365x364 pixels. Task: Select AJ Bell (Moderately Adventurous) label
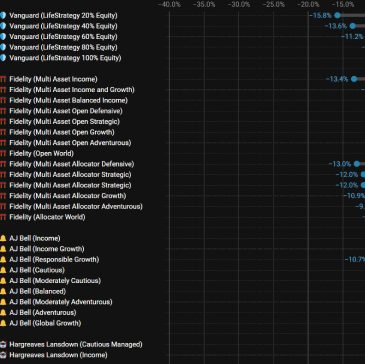click(61, 302)
